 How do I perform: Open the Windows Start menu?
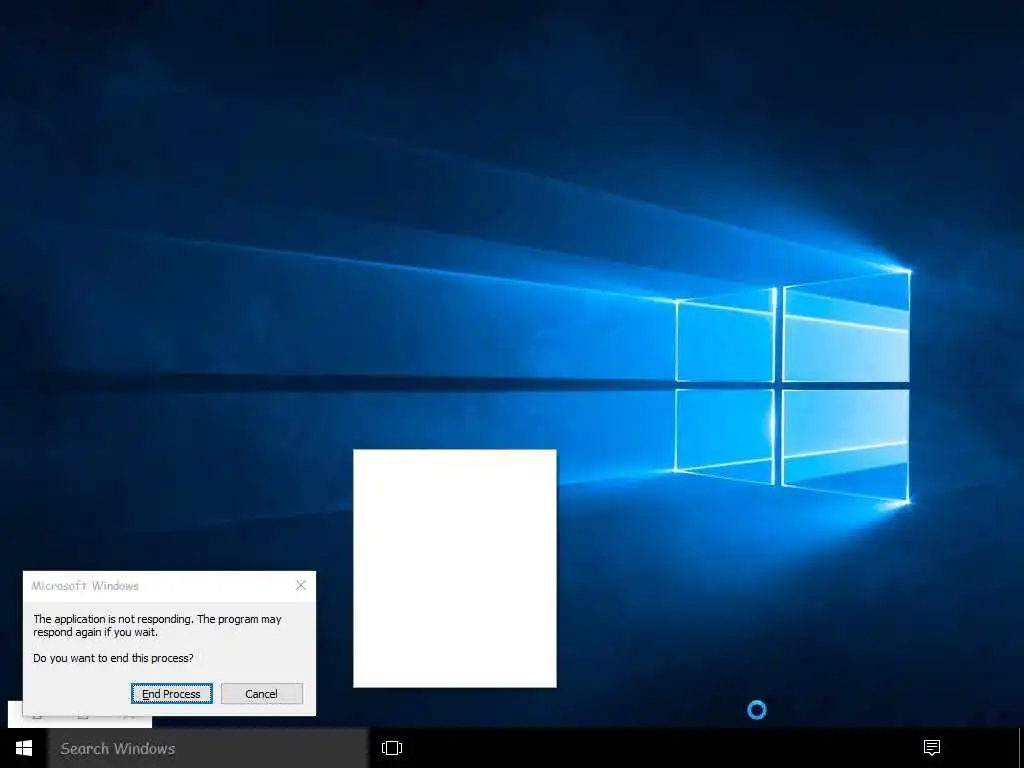24,748
